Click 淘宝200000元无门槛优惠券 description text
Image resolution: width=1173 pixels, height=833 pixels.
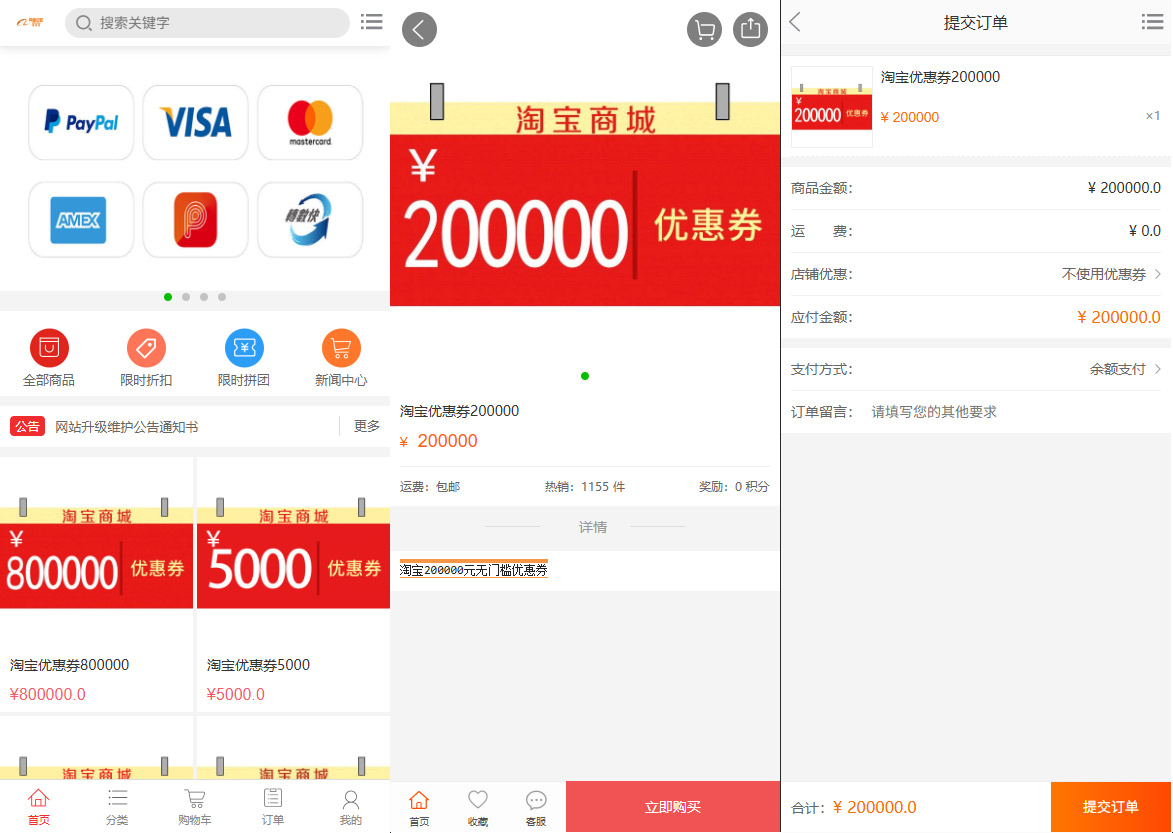474,570
